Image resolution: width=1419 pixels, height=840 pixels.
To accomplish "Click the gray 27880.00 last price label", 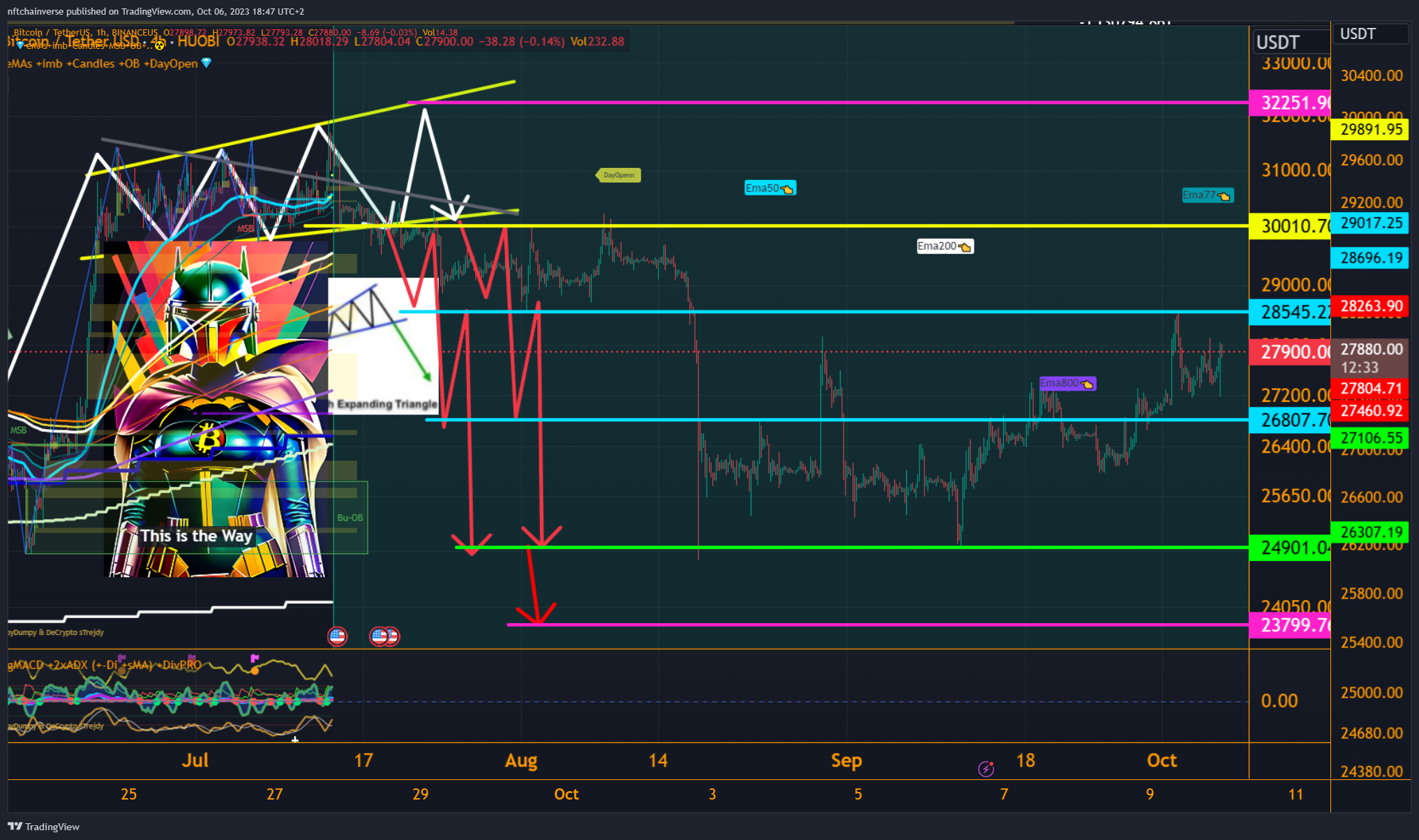I will (1370, 350).
